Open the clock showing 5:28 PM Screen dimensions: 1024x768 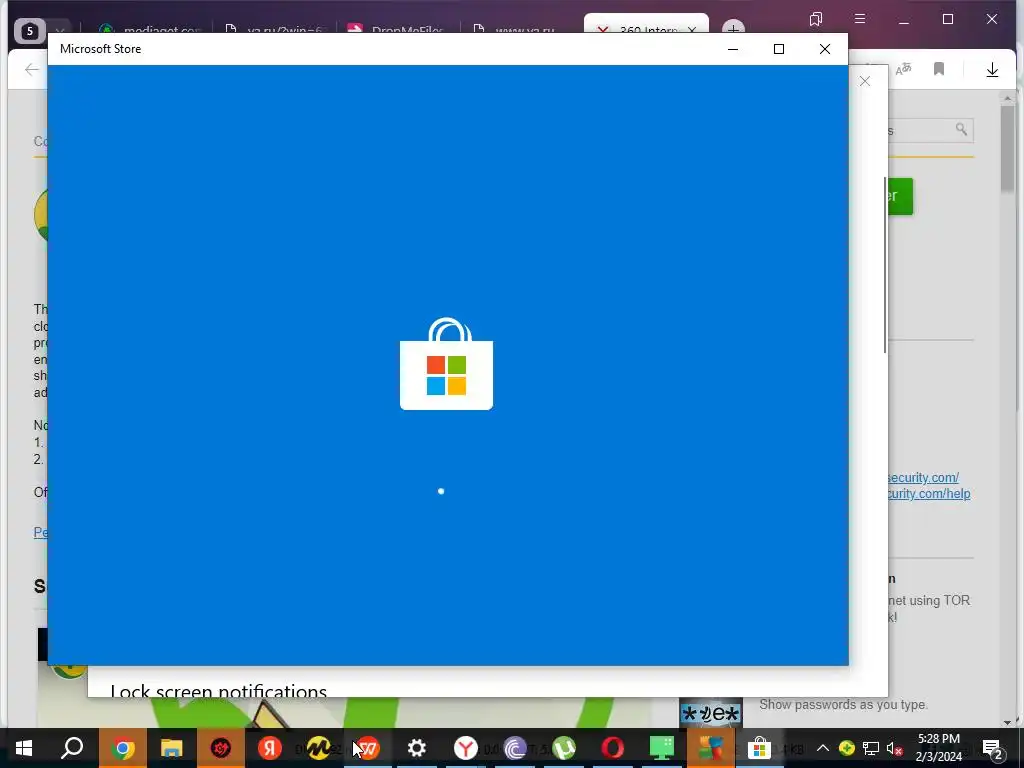point(938,748)
